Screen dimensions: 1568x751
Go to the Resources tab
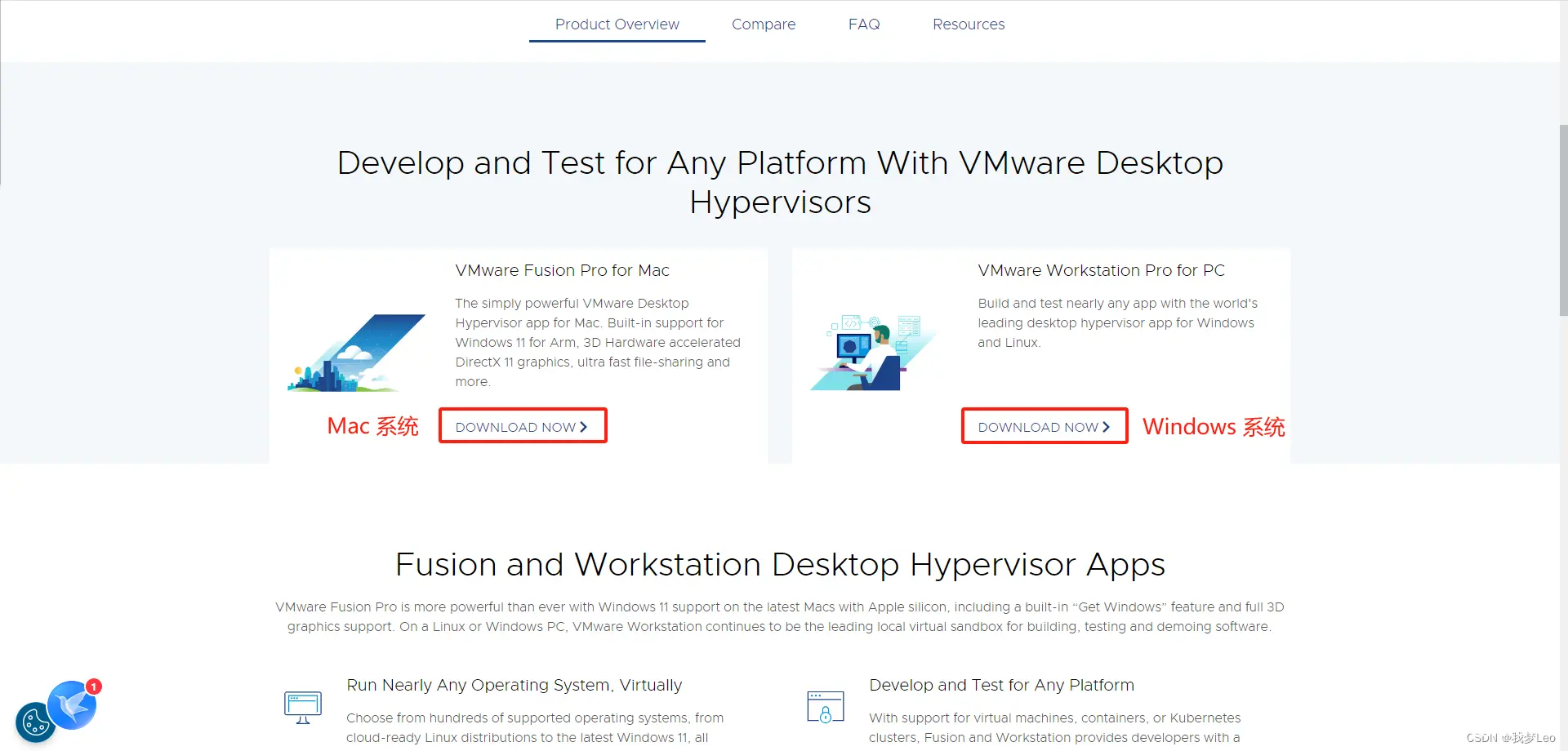(969, 24)
